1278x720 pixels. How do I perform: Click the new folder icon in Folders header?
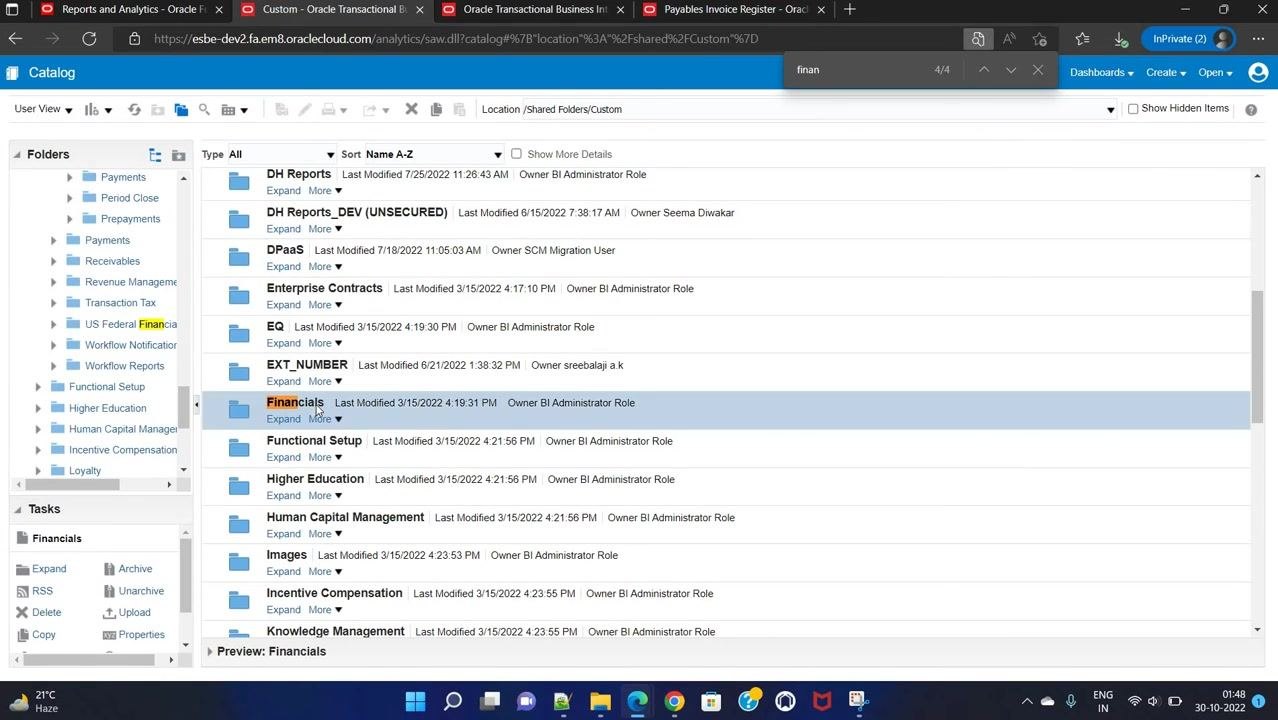179,155
